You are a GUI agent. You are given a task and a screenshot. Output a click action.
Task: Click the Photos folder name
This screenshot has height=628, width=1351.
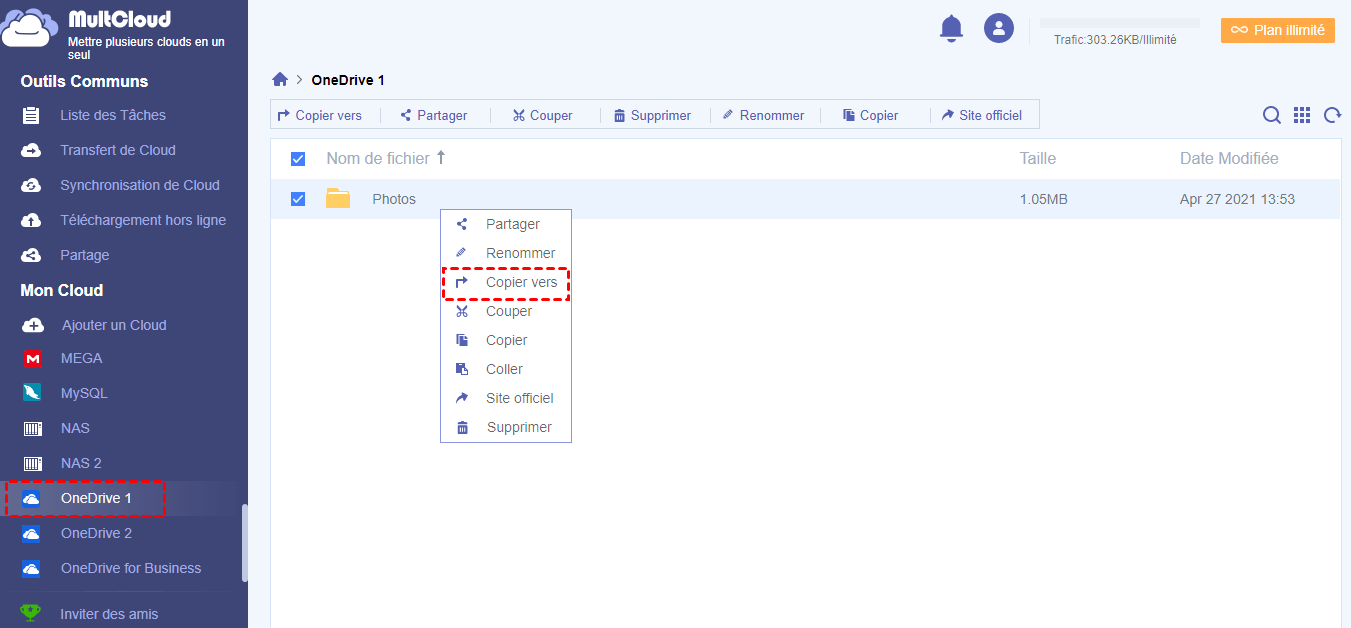(394, 199)
